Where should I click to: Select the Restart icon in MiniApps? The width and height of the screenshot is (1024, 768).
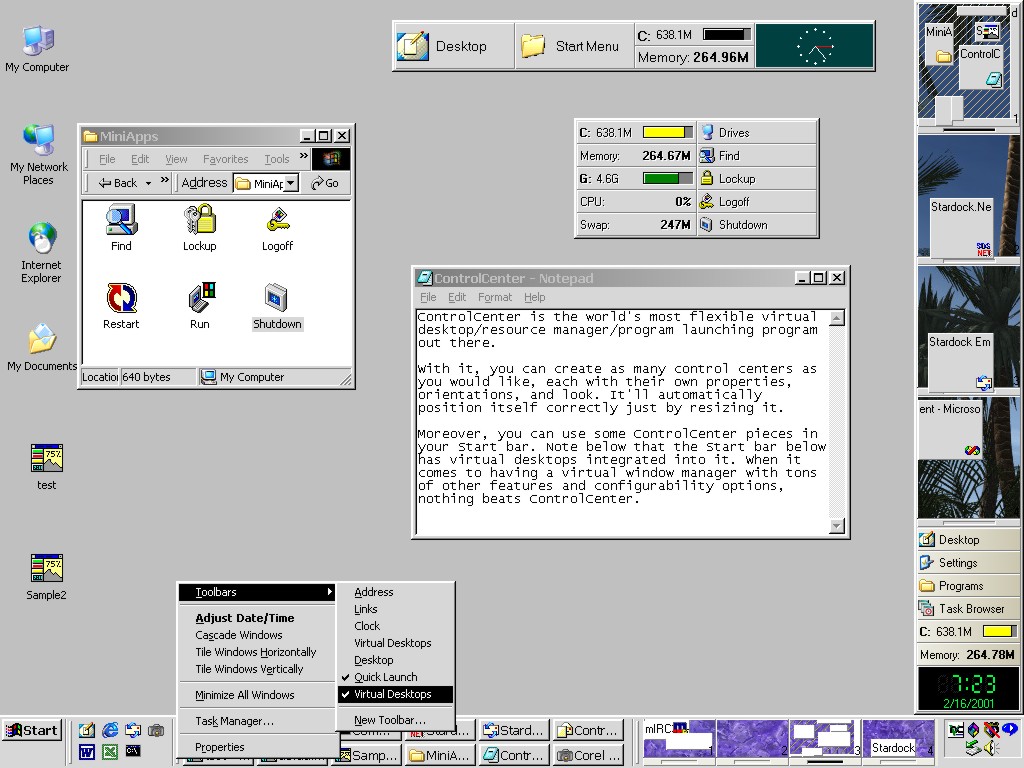point(121,306)
